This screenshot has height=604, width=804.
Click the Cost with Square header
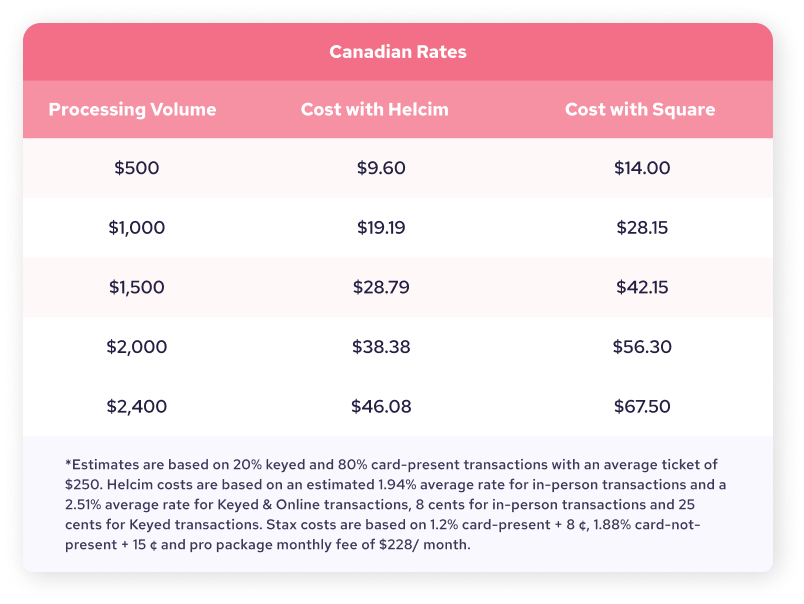640,109
